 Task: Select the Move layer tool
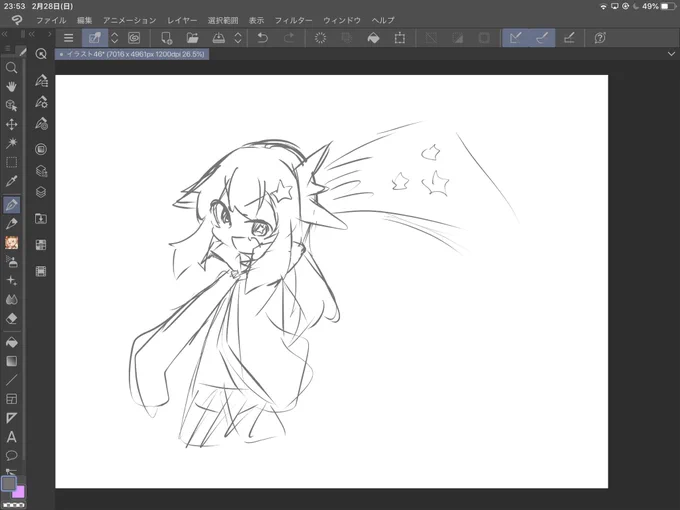tap(11, 124)
